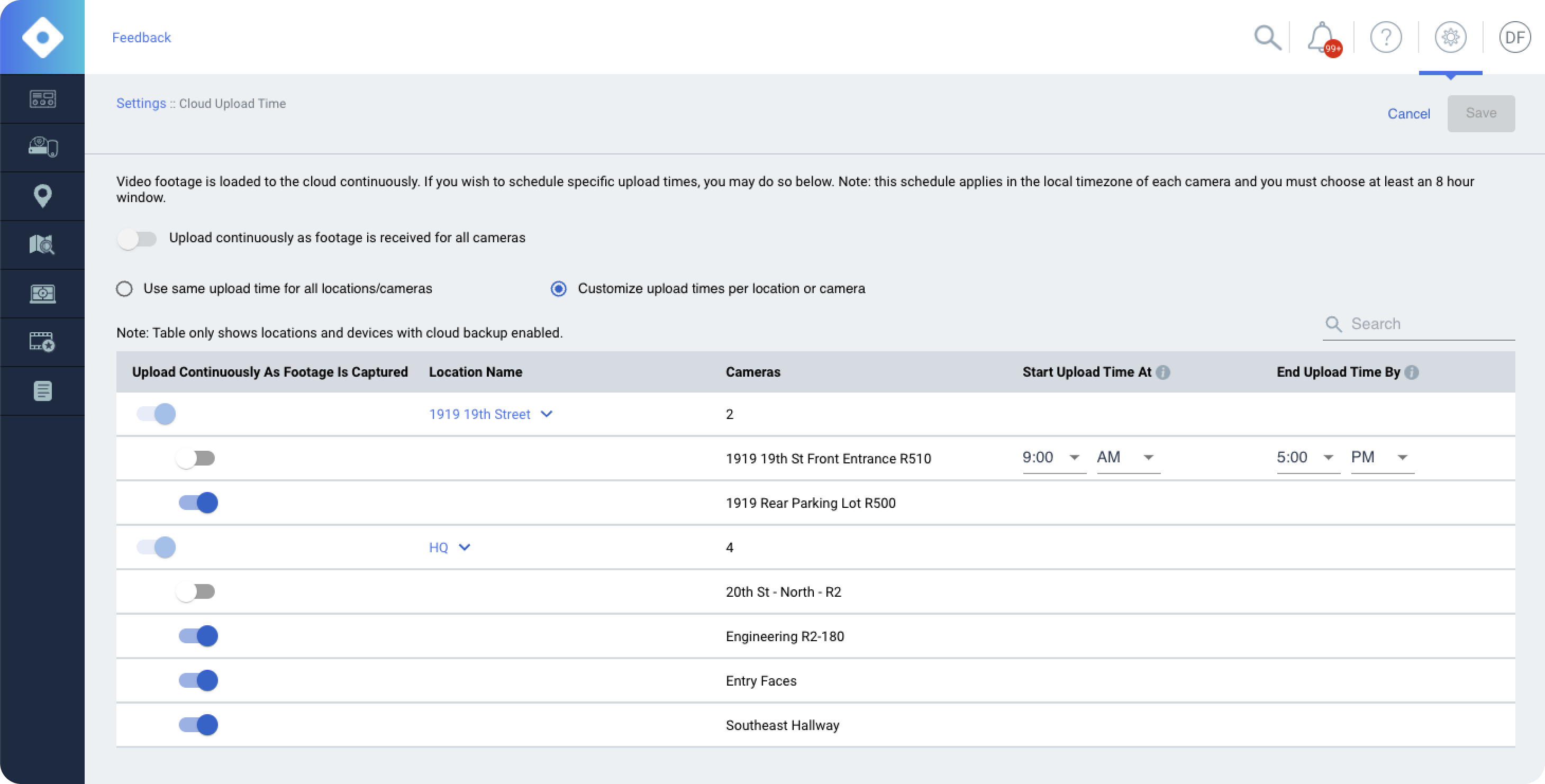Collapse the HQ location row
Screen dimensions: 1545x784
tap(464, 547)
